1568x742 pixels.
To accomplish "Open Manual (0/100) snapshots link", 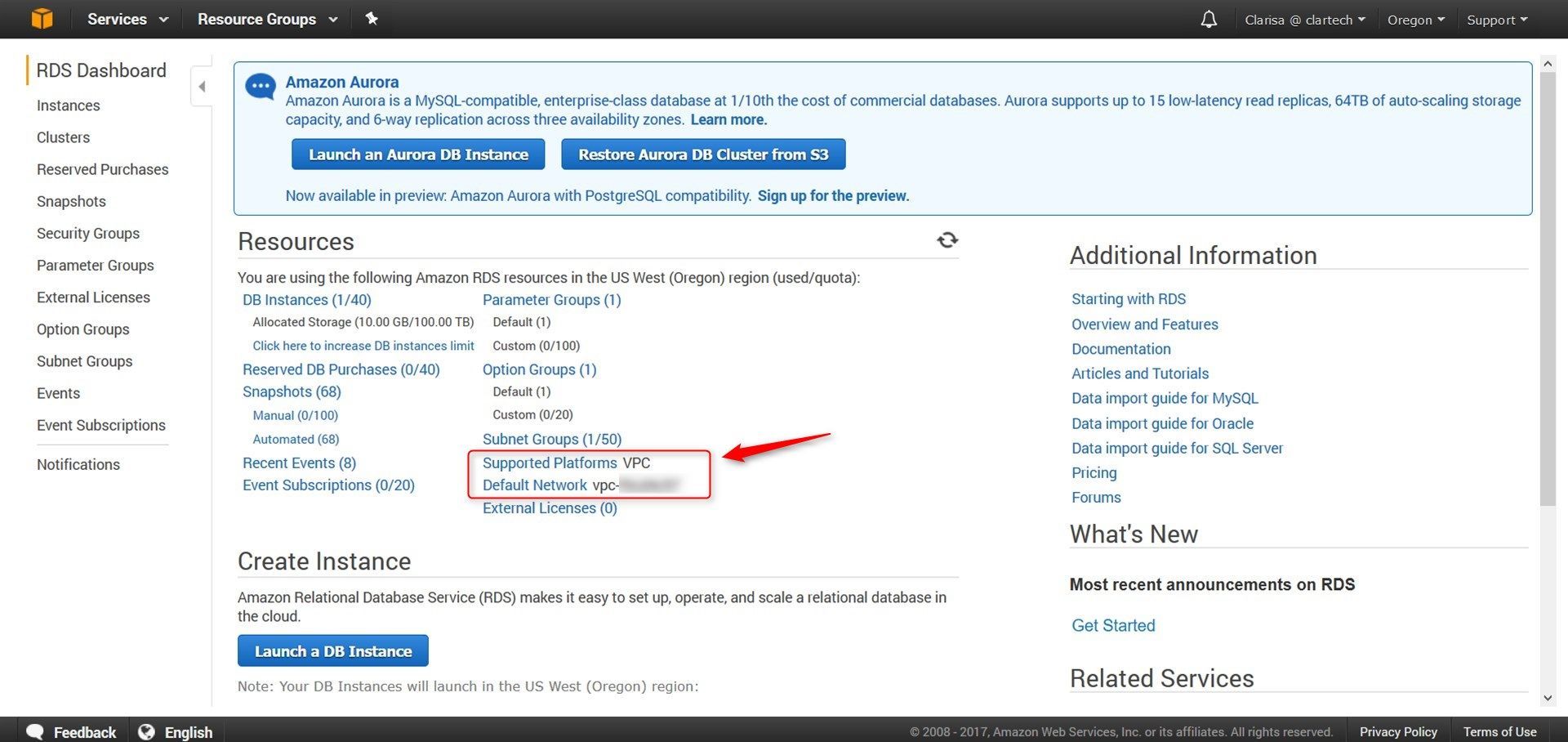I will click(x=296, y=415).
